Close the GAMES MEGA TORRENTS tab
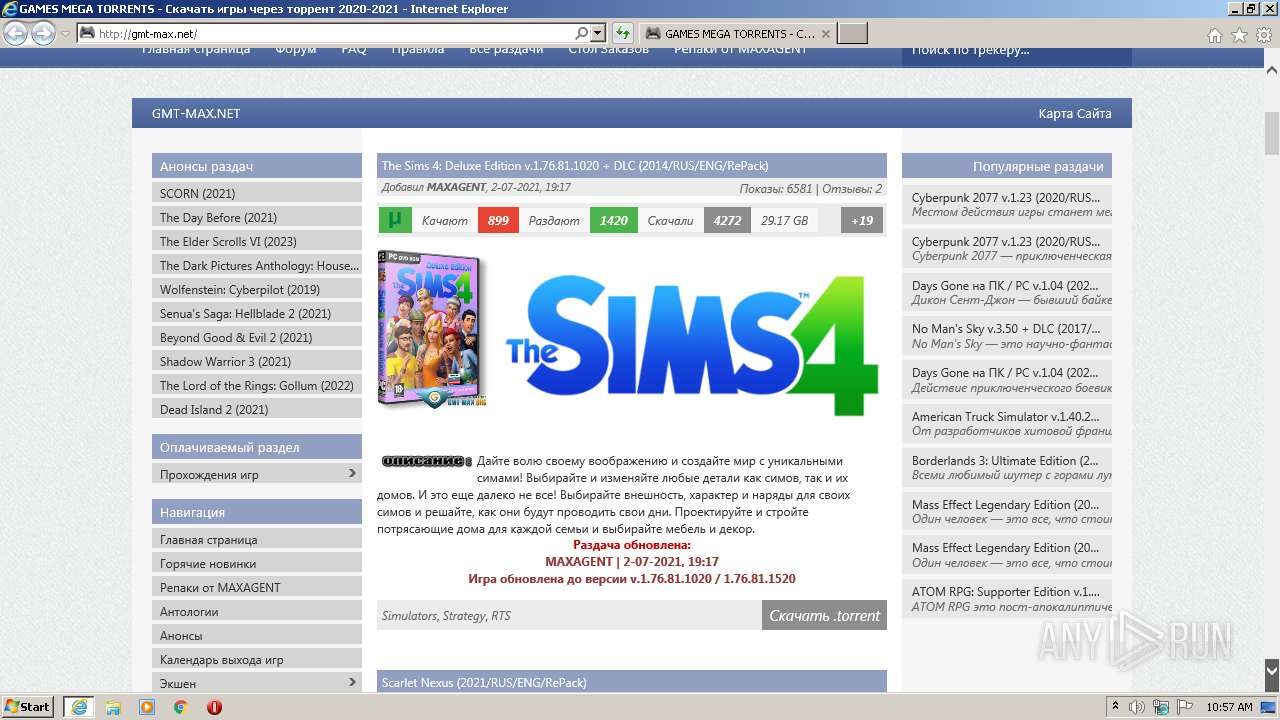This screenshot has width=1280, height=720. point(825,33)
